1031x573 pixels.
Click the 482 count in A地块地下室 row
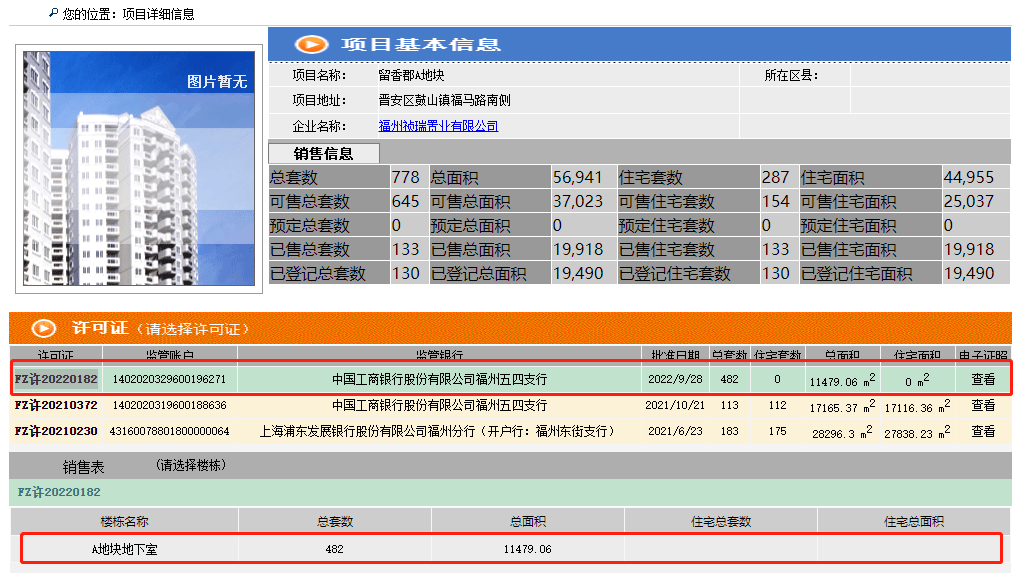coord(334,549)
